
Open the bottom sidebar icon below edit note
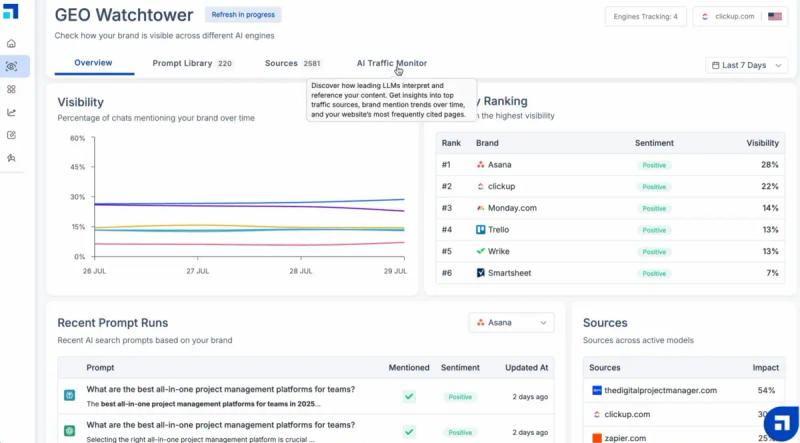[11, 158]
